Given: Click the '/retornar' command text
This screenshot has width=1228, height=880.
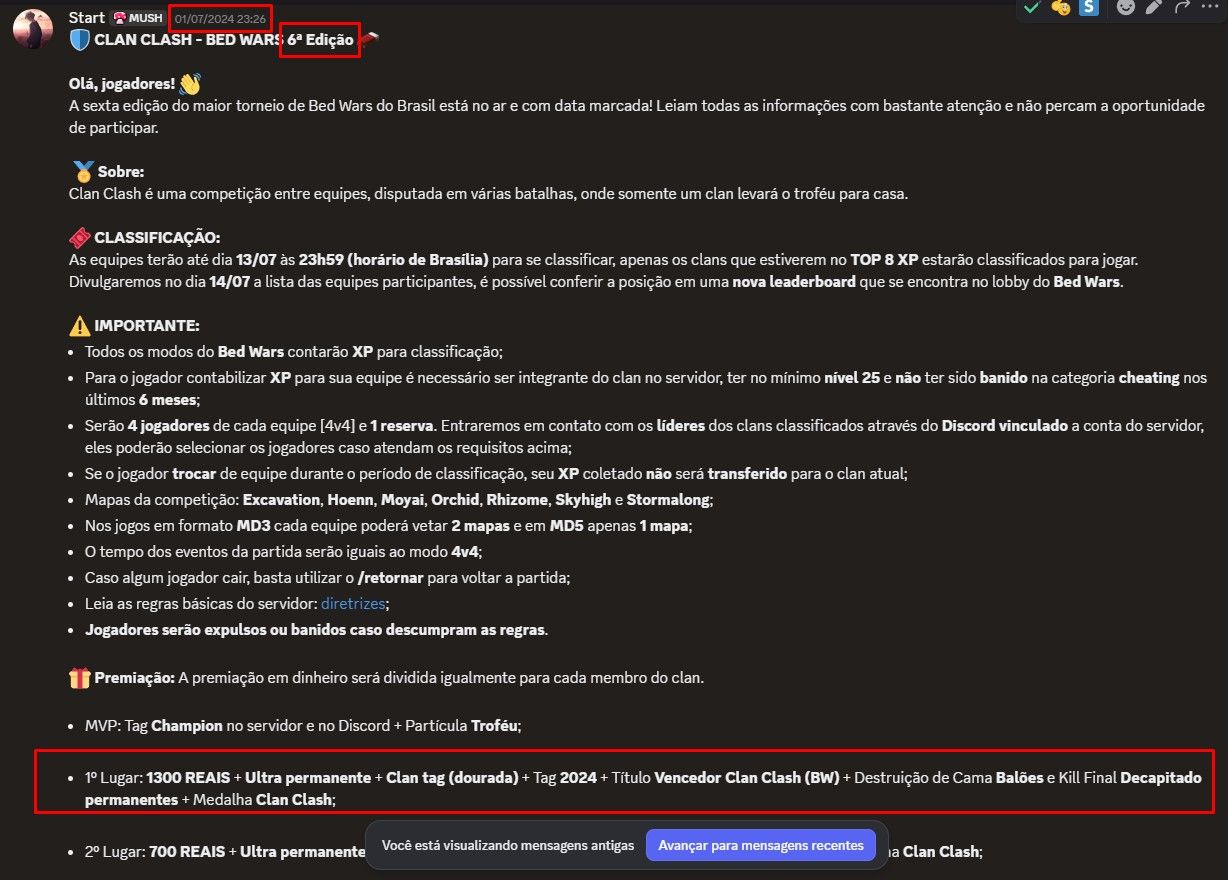Looking at the screenshot, I should point(390,577).
